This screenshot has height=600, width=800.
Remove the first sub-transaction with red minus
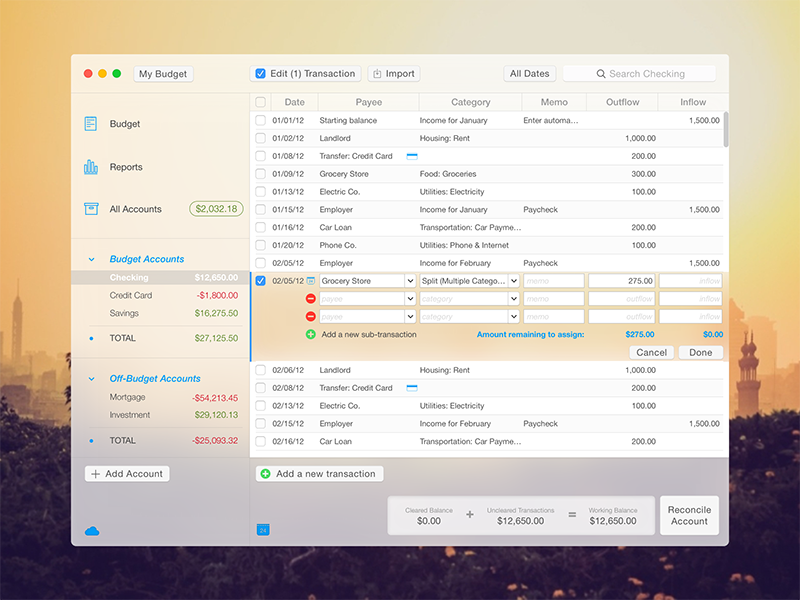310,299
